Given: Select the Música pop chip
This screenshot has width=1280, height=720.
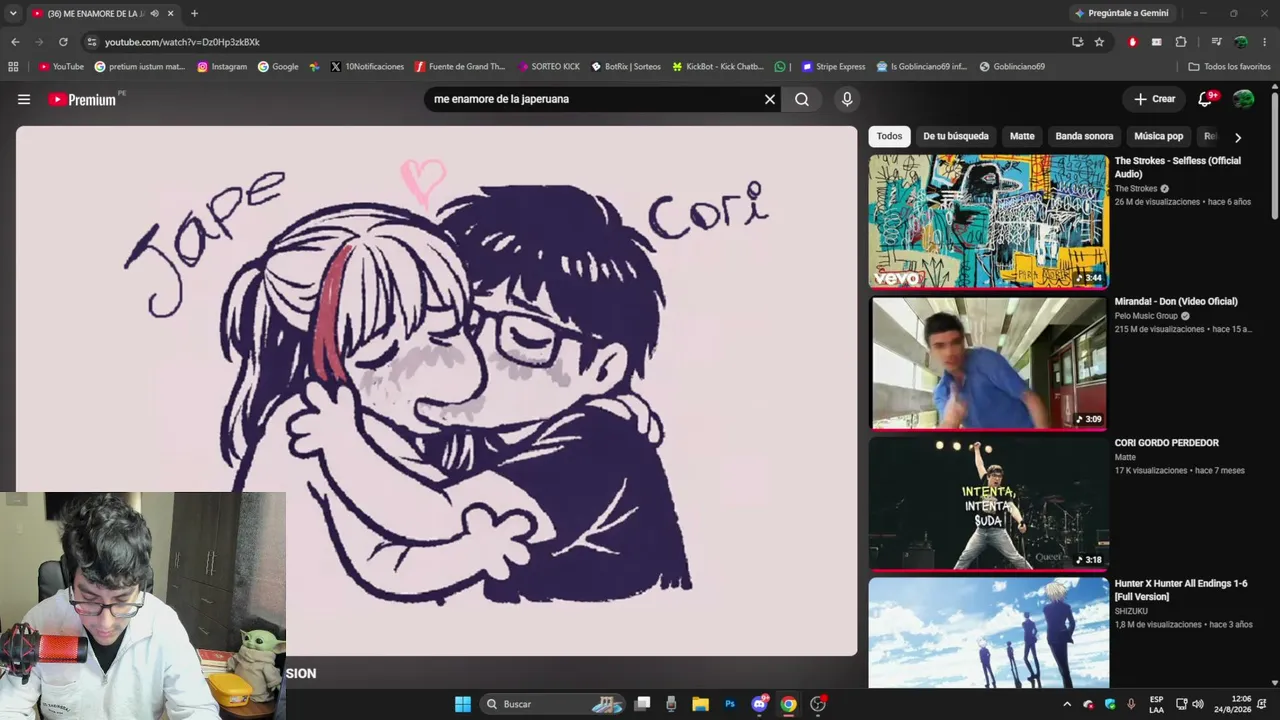Looking at the screenshot, I should [x=1158, y=136].
